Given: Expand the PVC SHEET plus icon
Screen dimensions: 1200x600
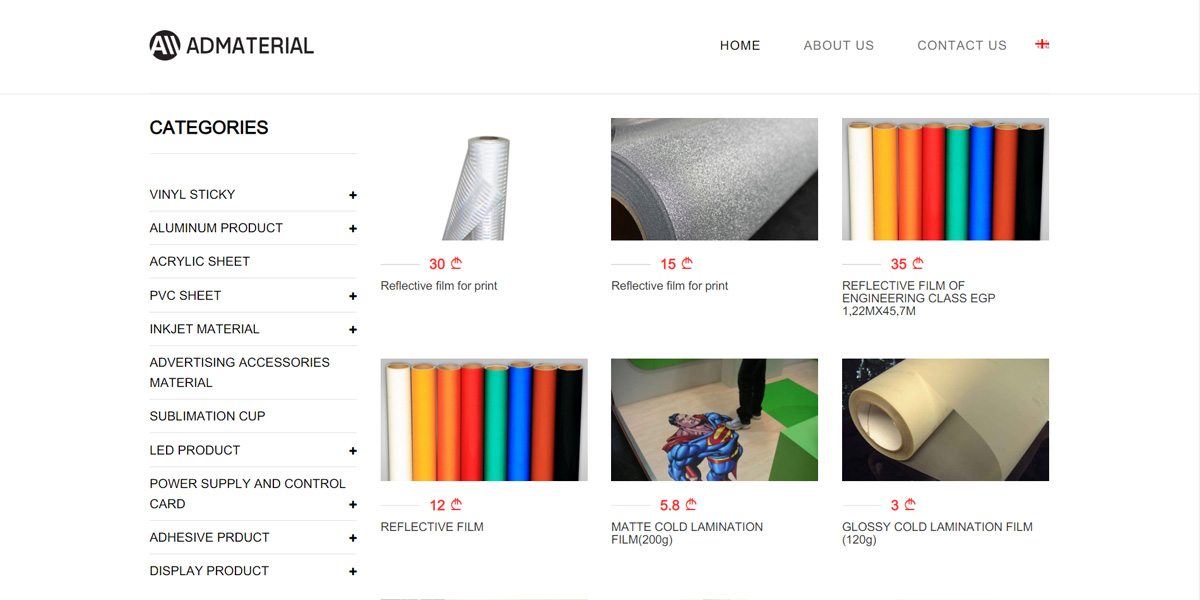Looking at the screenshot, I should click(x=353, y=296).
